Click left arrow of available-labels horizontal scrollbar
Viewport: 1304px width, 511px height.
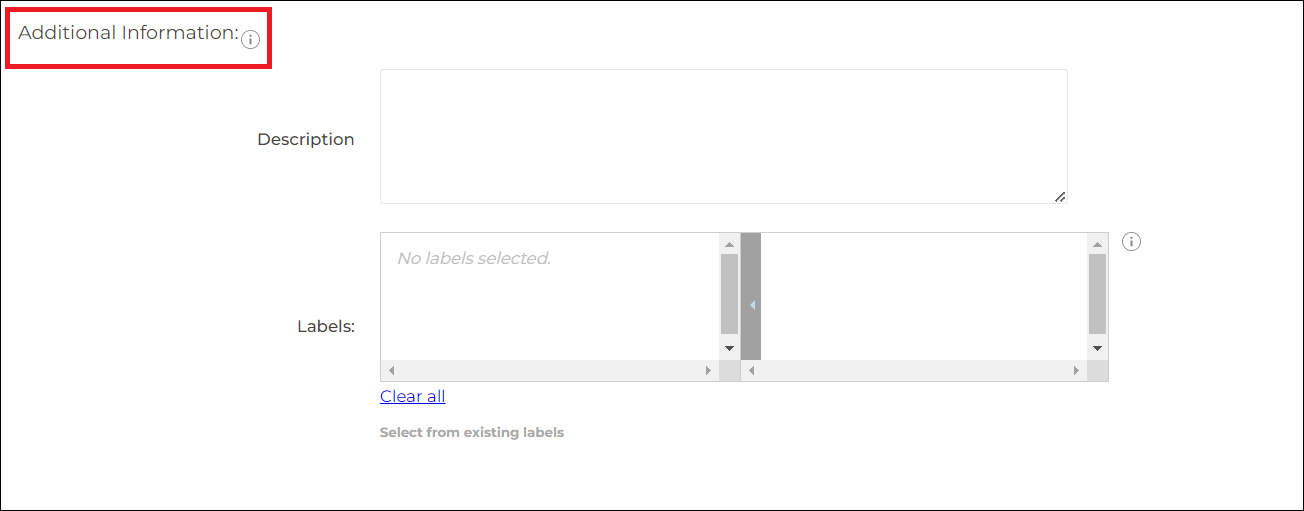pos(751,370)
